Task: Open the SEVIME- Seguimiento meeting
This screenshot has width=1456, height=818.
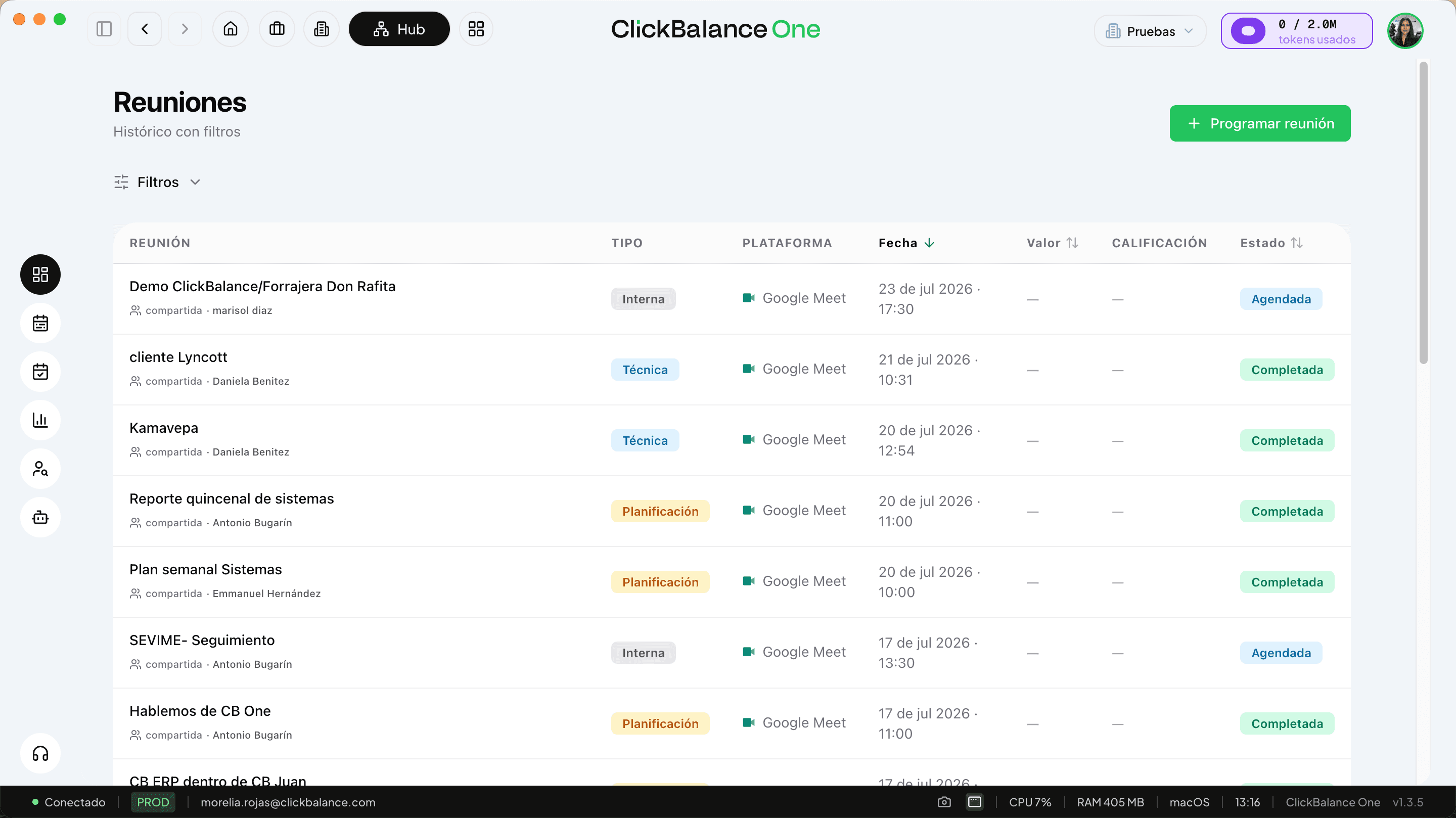Action: pyautogui.click(x=202, y=640)
